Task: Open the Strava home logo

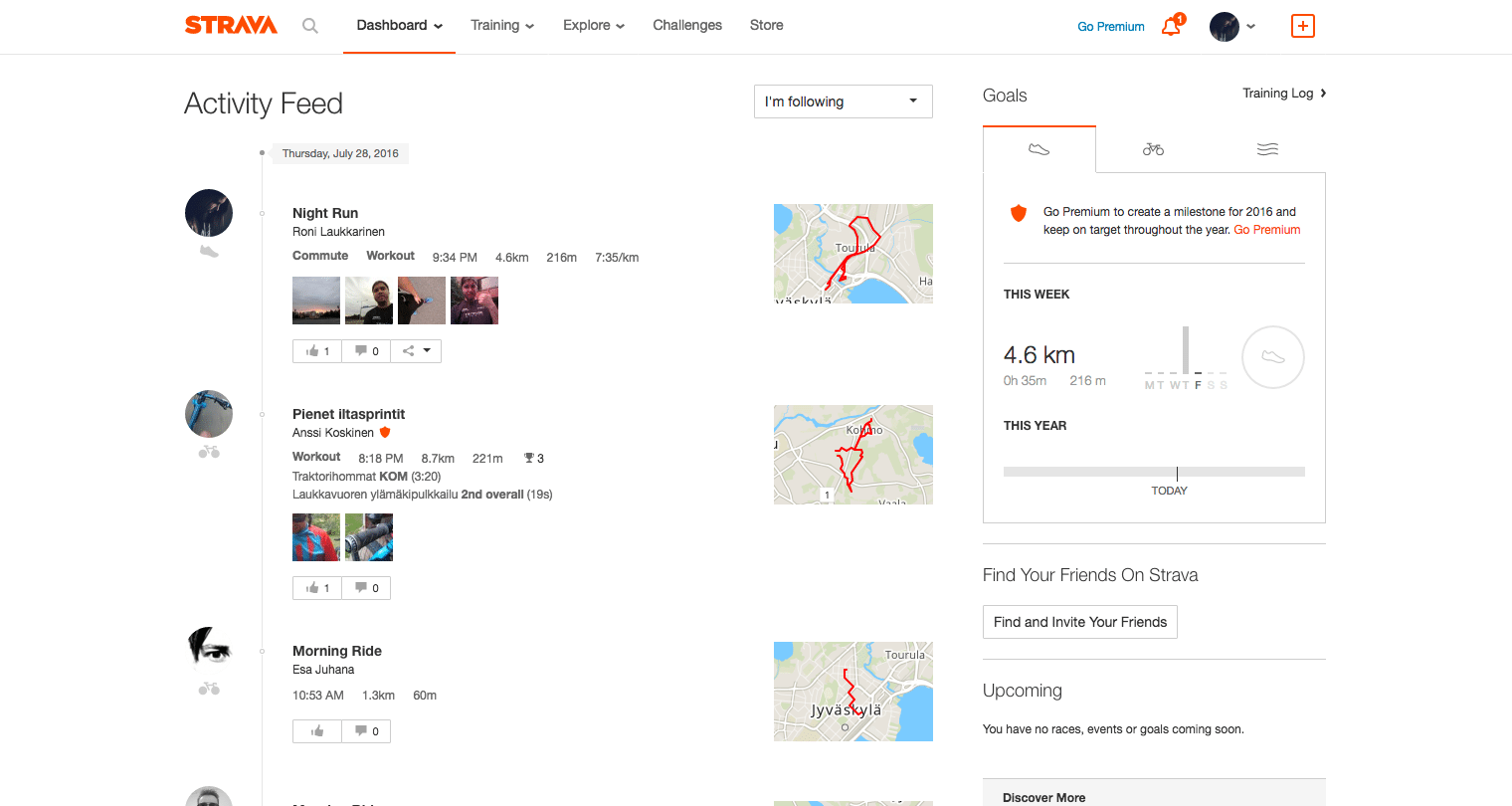Action: [231, 25]
